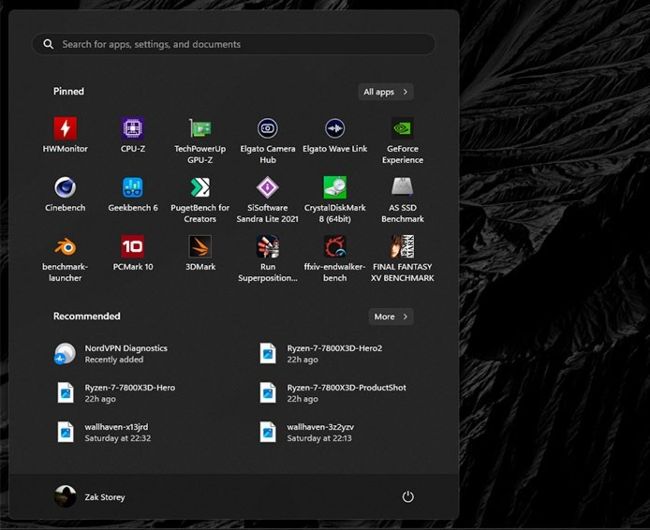Viewport: 650px width, 530px height.
Task: Open the wallhaven-x13jrd image file
Action: point(104,433)
